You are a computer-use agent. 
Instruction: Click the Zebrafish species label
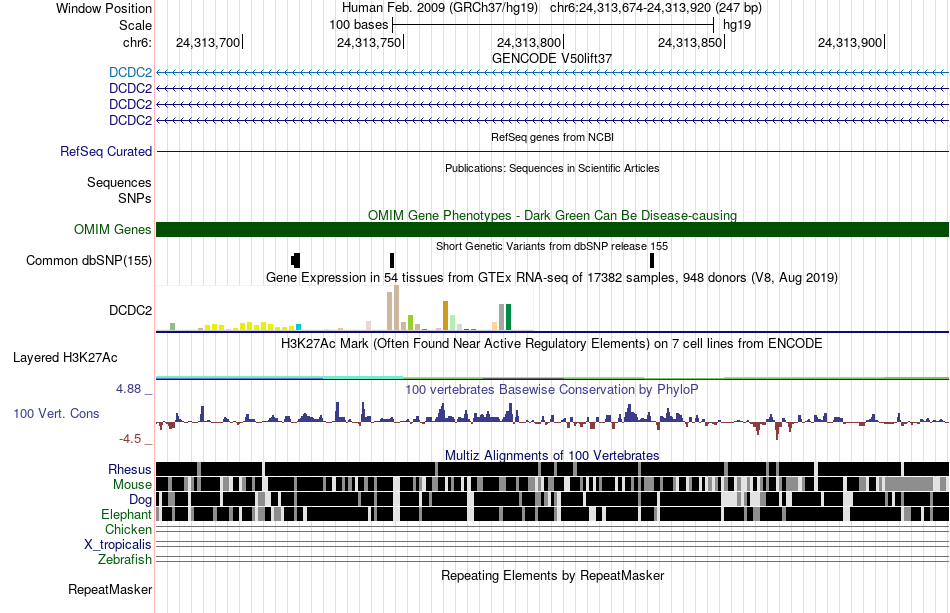(x=125, y=560)
